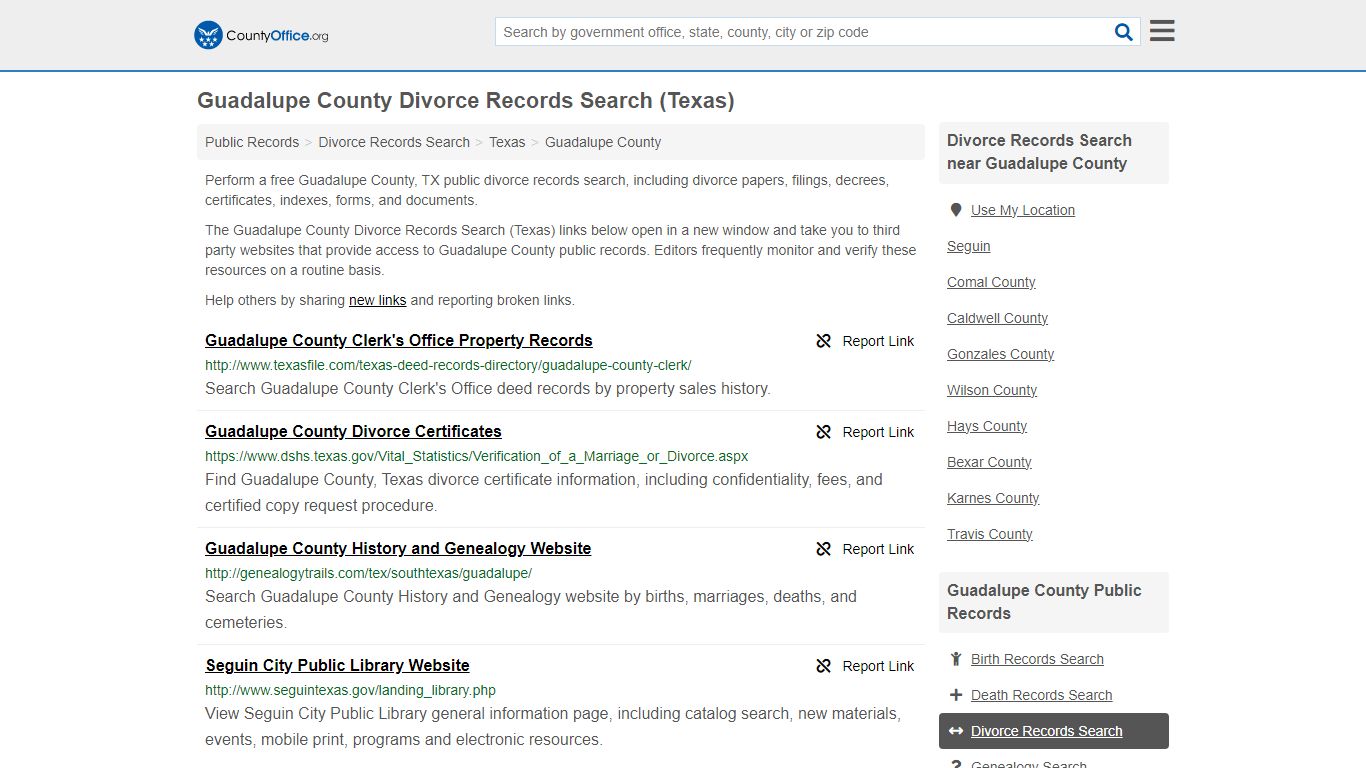Open the texasfile.com deed records URL
The image size is (1366, 768).
click(448, 365)
